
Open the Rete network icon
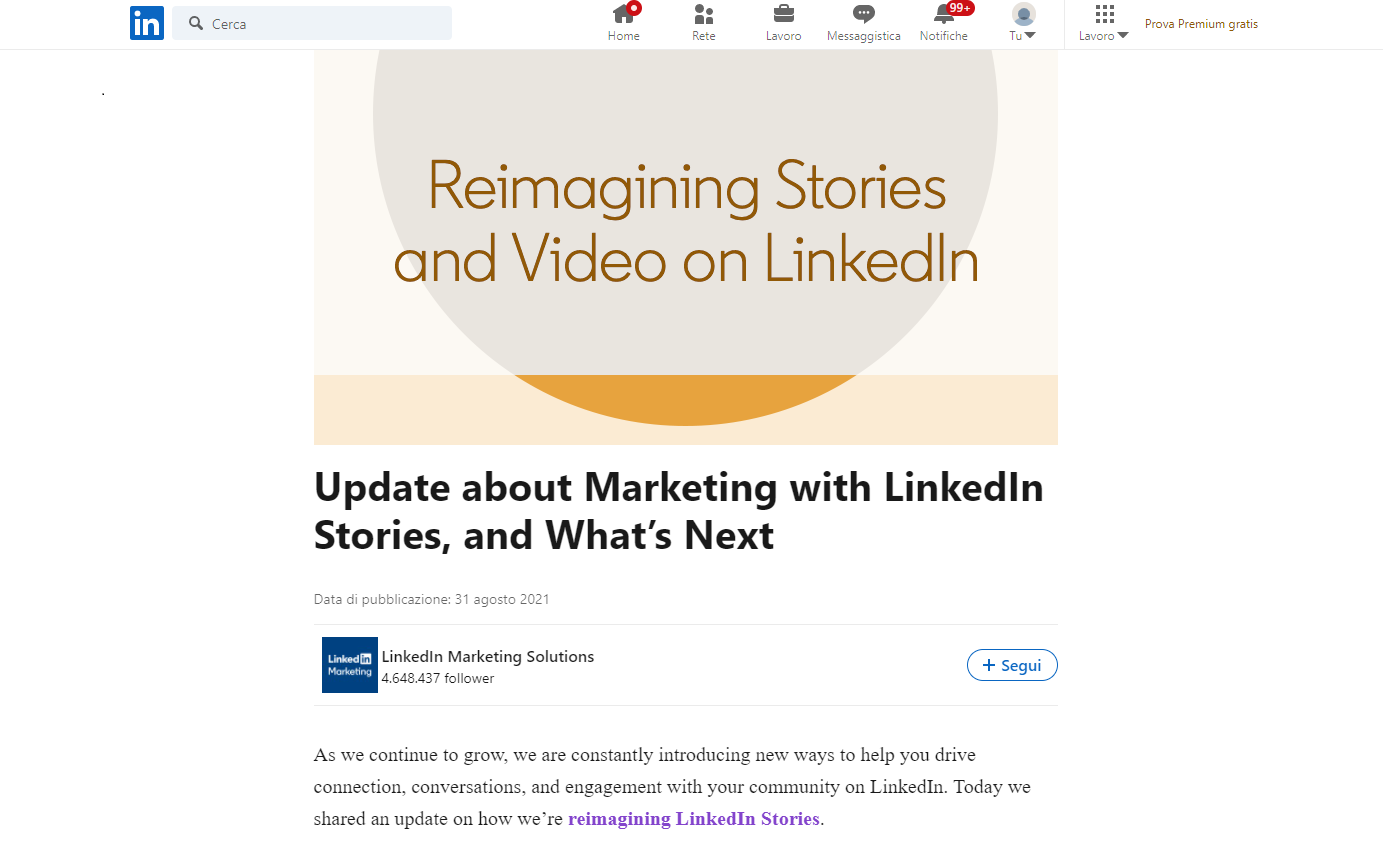(x=704, y=14)
